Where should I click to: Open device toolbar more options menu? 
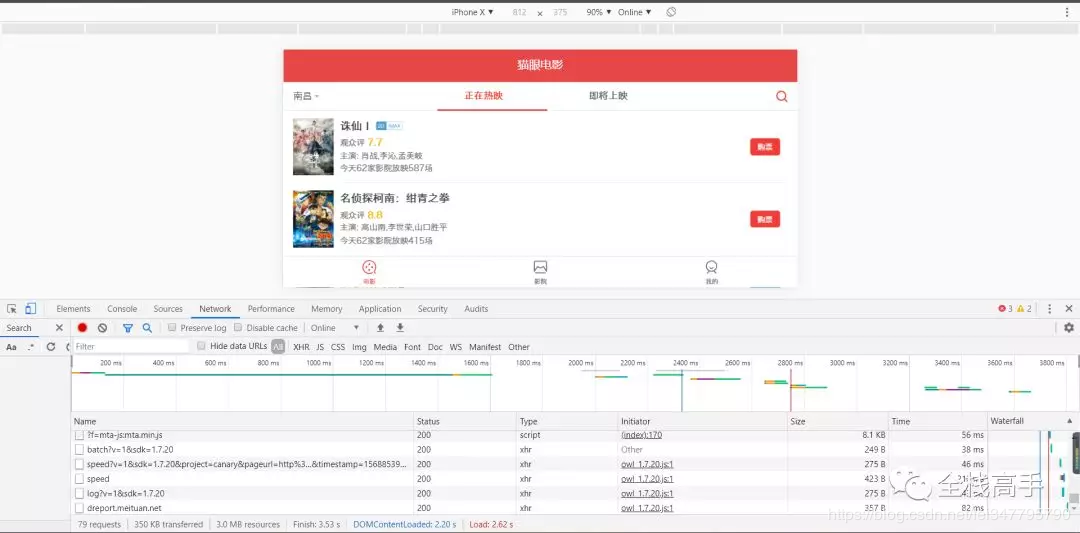tap(1068, 12)
